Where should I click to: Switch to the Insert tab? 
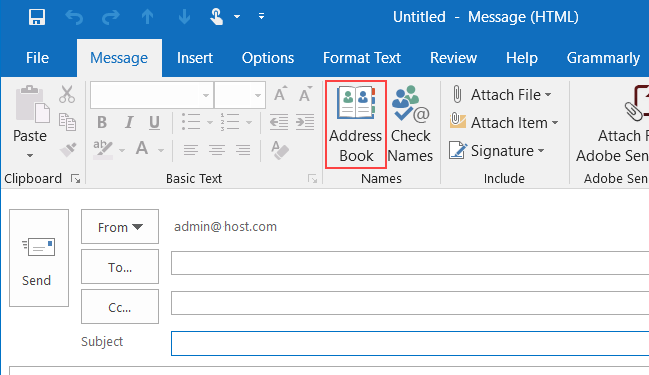click(x=195, y=58)
